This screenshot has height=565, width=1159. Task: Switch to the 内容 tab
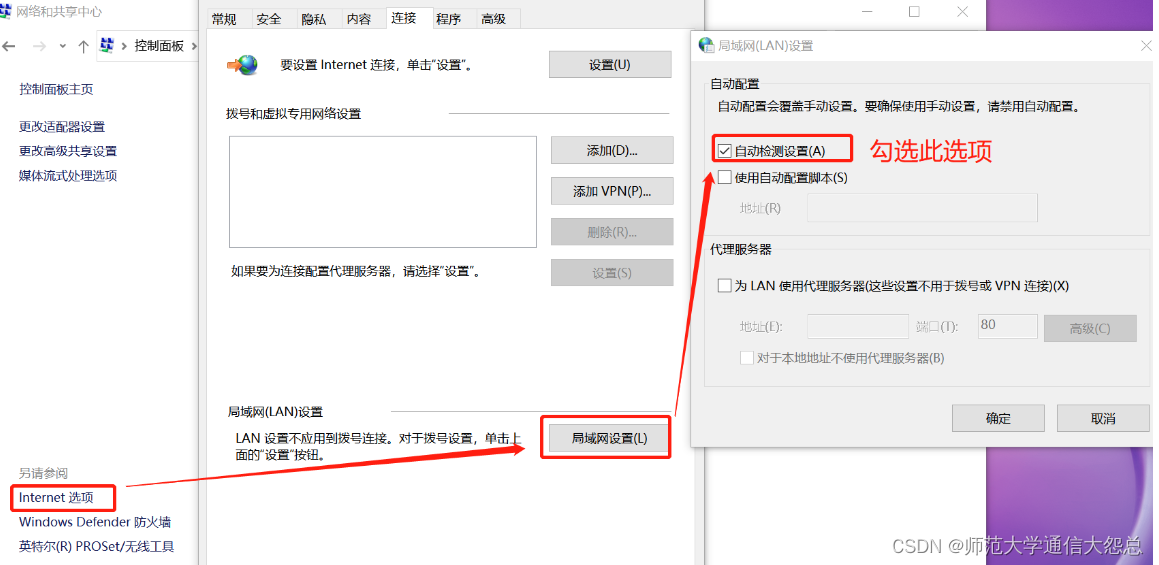pyautogui.click(x=359, y=19)
